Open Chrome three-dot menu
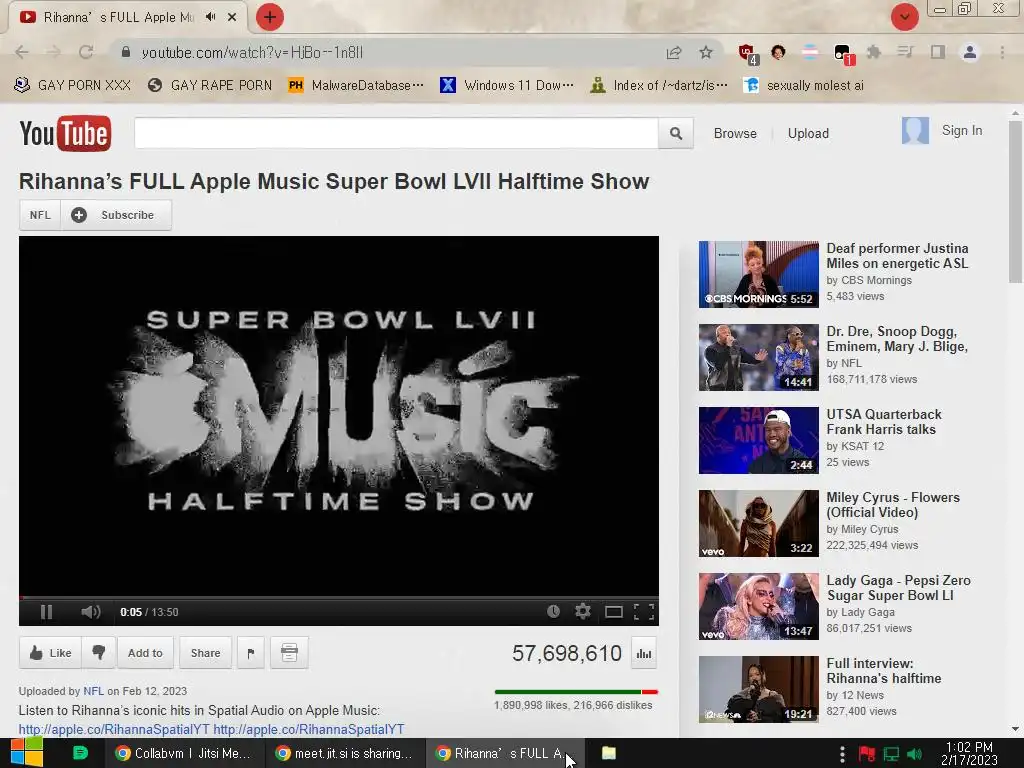This screenshot has height=768, width=1024. point(1002,52)
